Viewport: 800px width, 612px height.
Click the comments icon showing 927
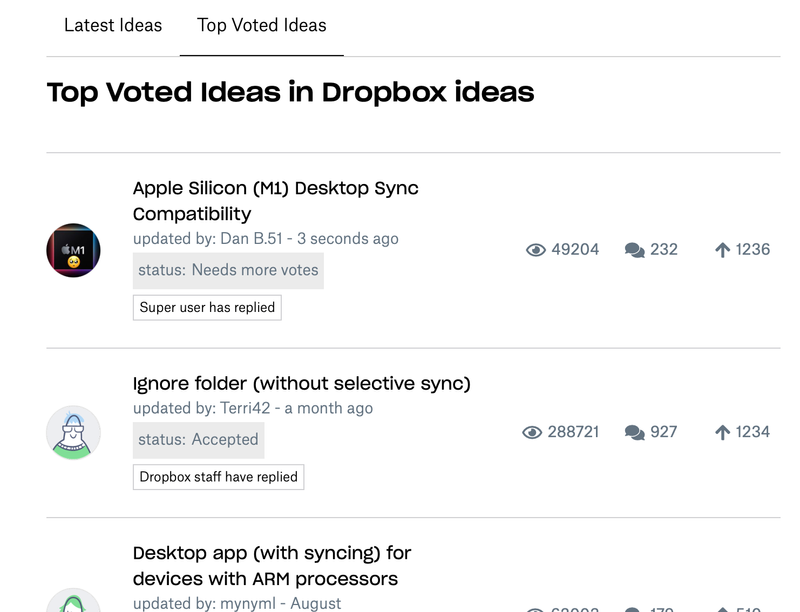pos(634,432)
